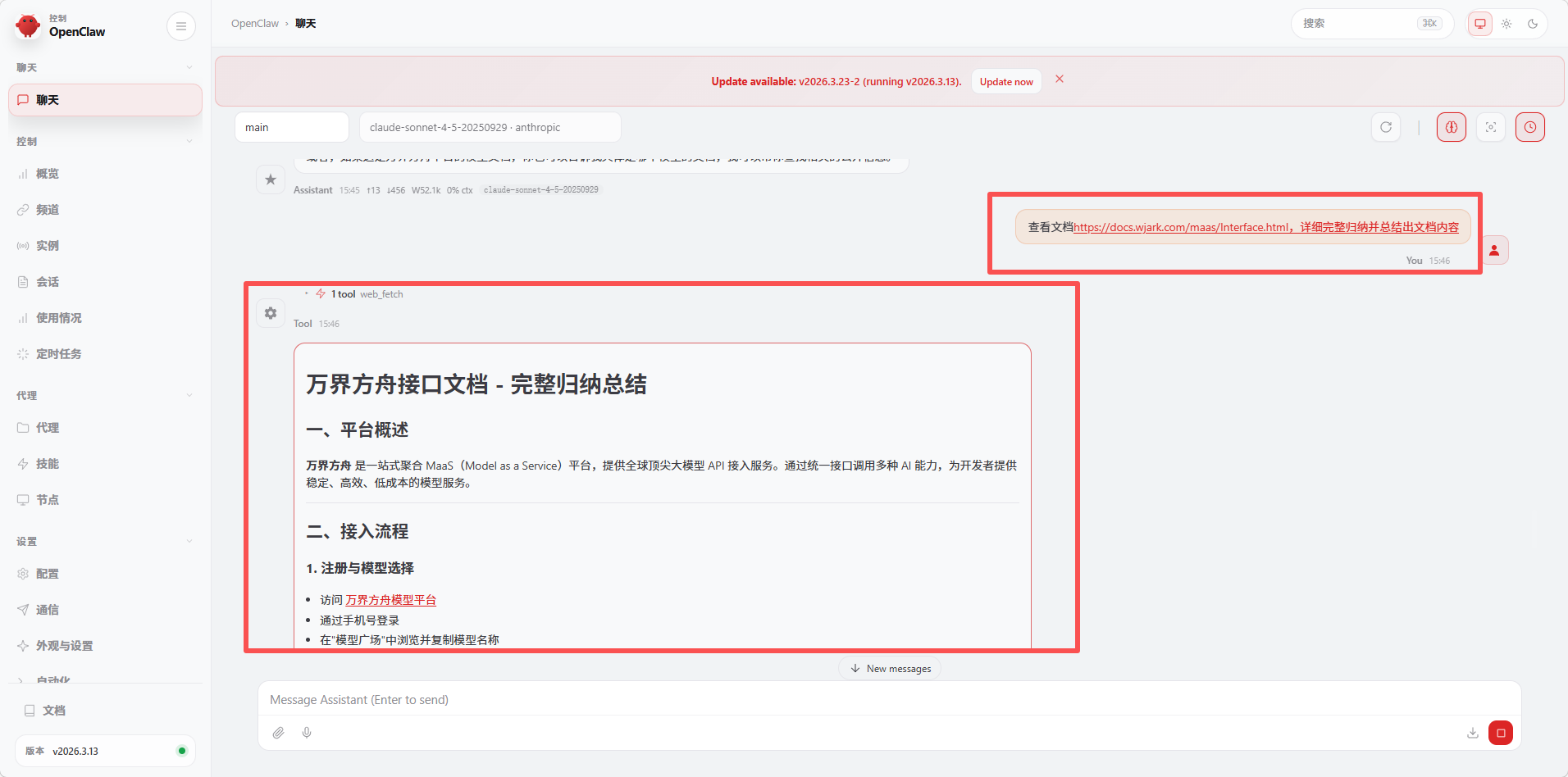Open the main session dropdown
This screenshot has height=777, width=1568.
click(291, 127)
